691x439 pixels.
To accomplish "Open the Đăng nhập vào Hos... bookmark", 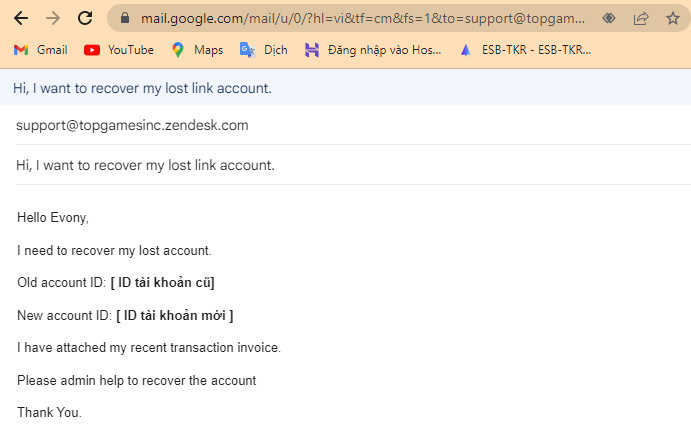I will (x=373, y=49).
